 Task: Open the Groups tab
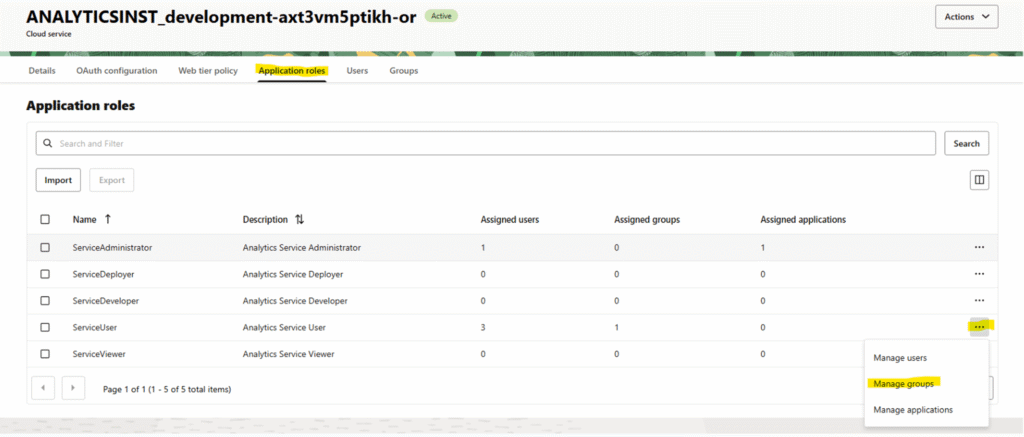(403, 71)
